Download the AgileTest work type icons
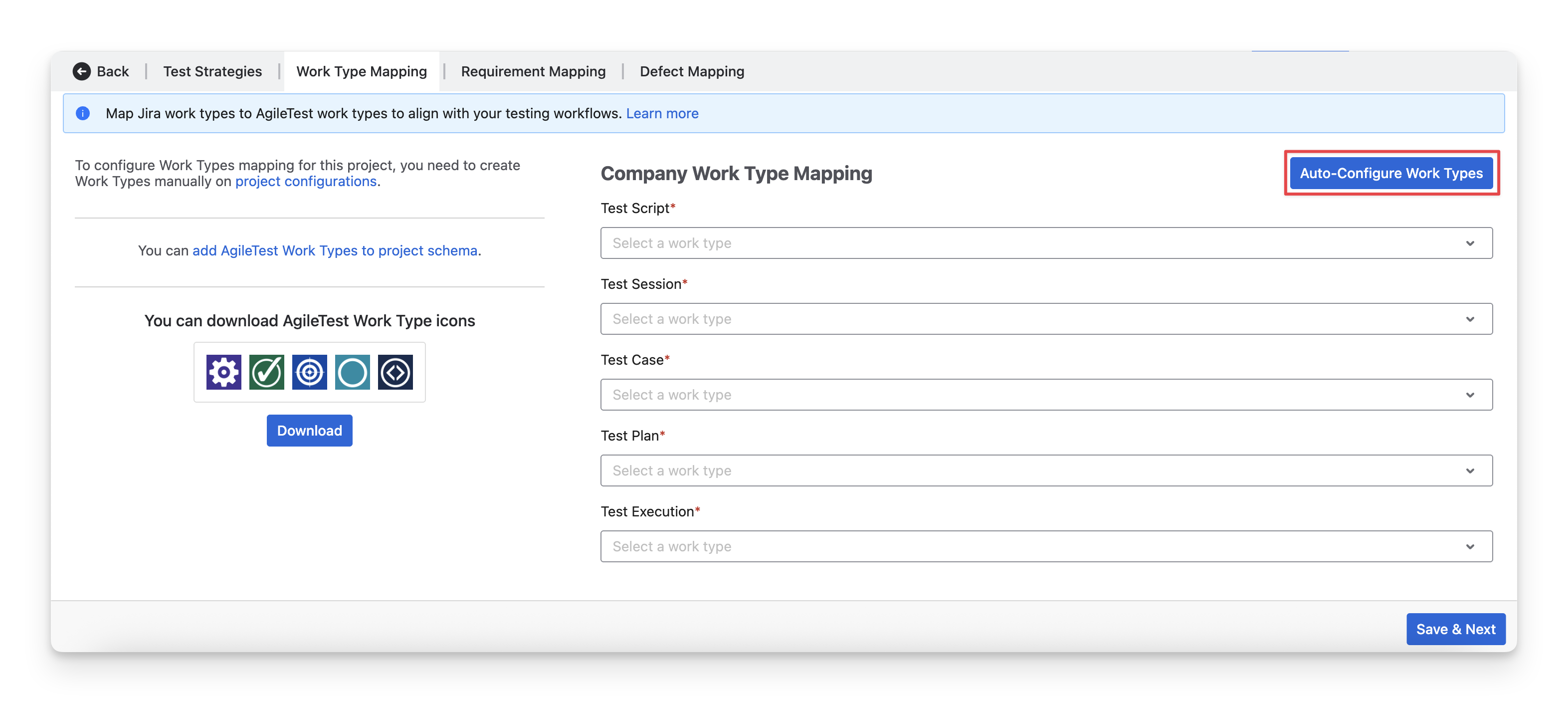This screenshot has height=703, width=1568. click(309, 431)
